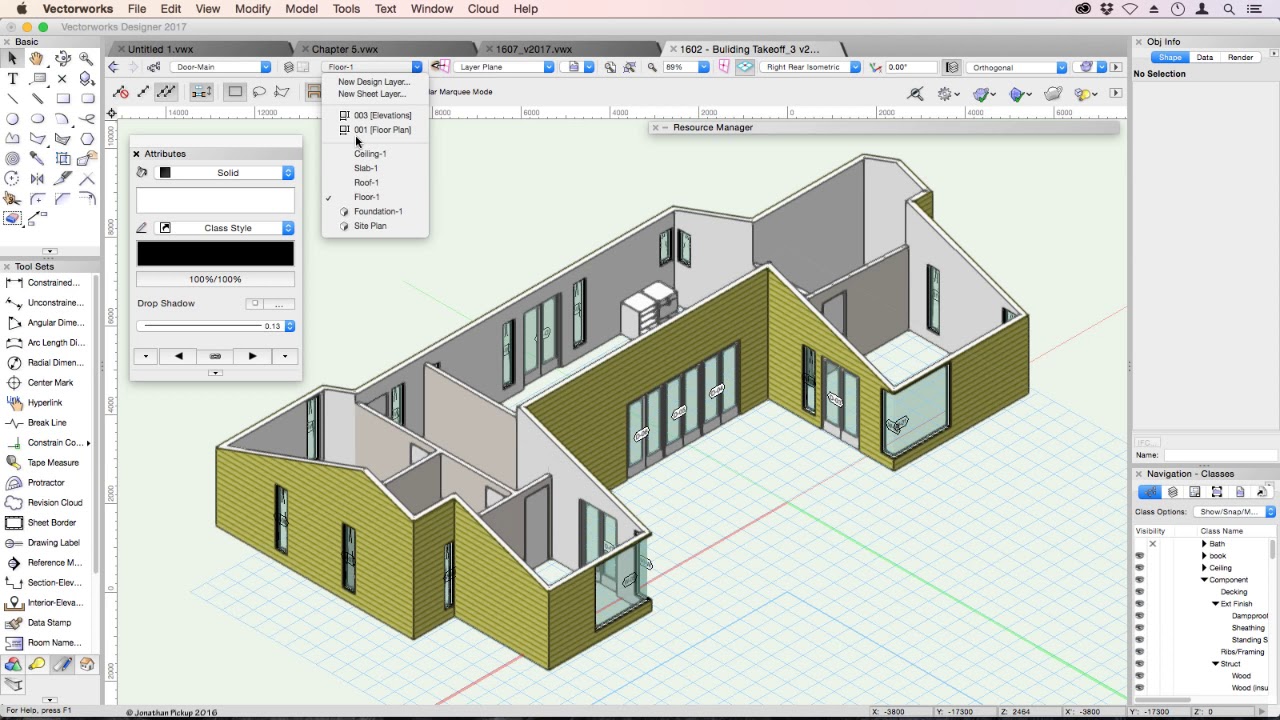The height and width of the screenshot is (720, 1280).
Task: Open the Modify menu
Action: click(x=253, y=9)
